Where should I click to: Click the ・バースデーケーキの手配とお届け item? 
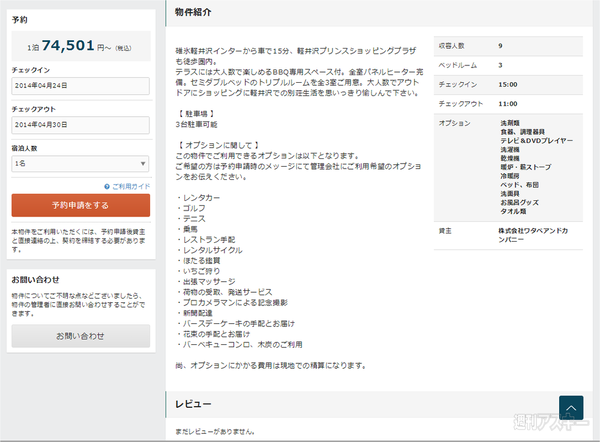coord(235,324)
